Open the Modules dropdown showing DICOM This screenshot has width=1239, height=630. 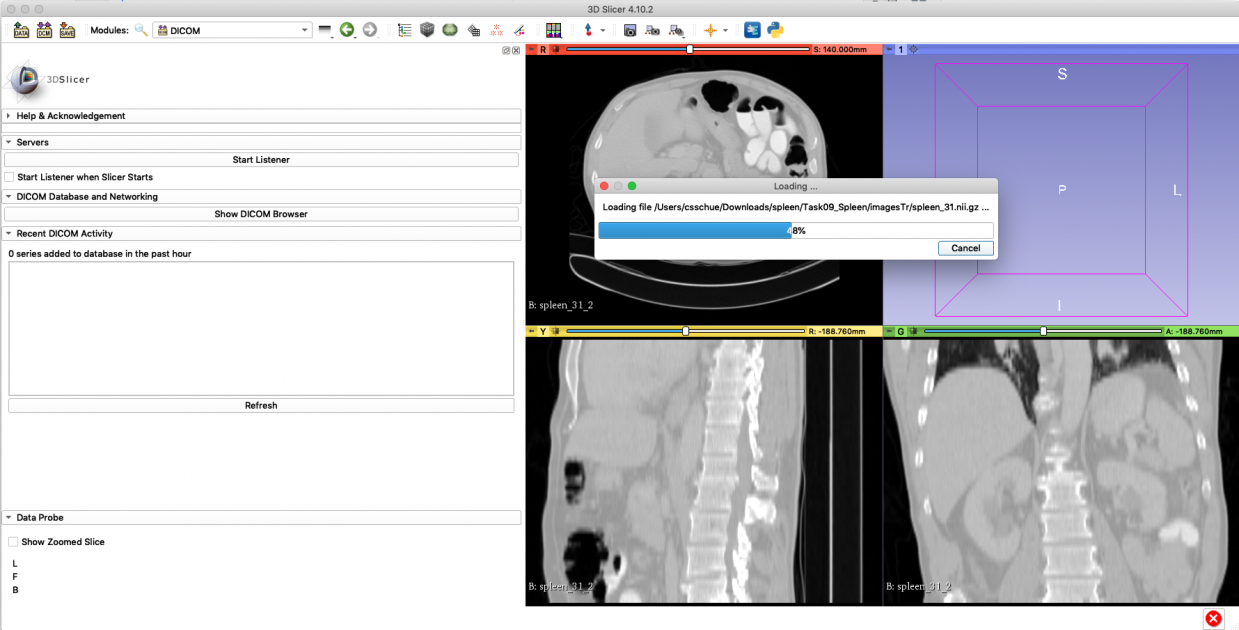click(232, 29)
